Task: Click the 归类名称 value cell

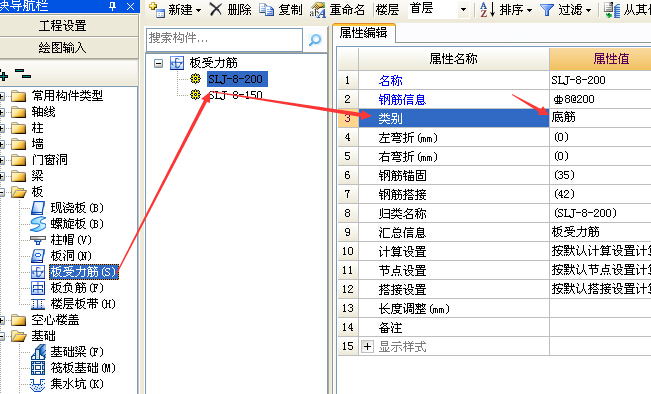Action: pos(600,213)
